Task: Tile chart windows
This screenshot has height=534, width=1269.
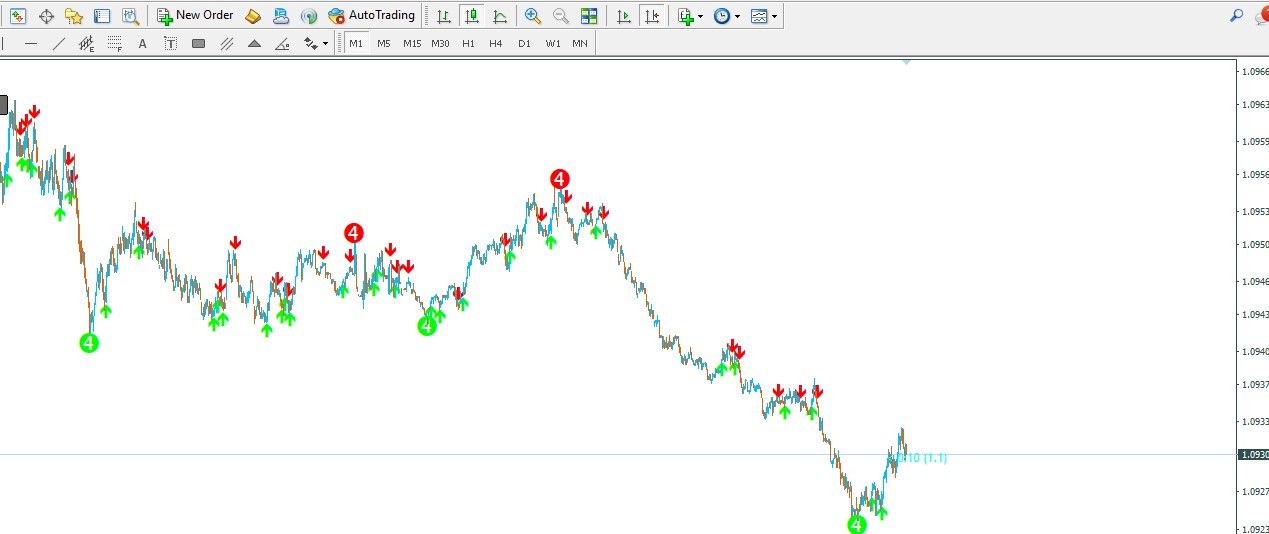Action: [589, 16]
